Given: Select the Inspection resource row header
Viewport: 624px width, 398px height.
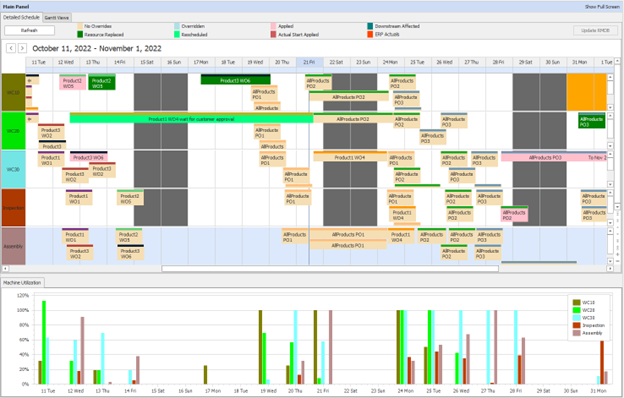Looking at the screenshot, I should coord(14,208).
